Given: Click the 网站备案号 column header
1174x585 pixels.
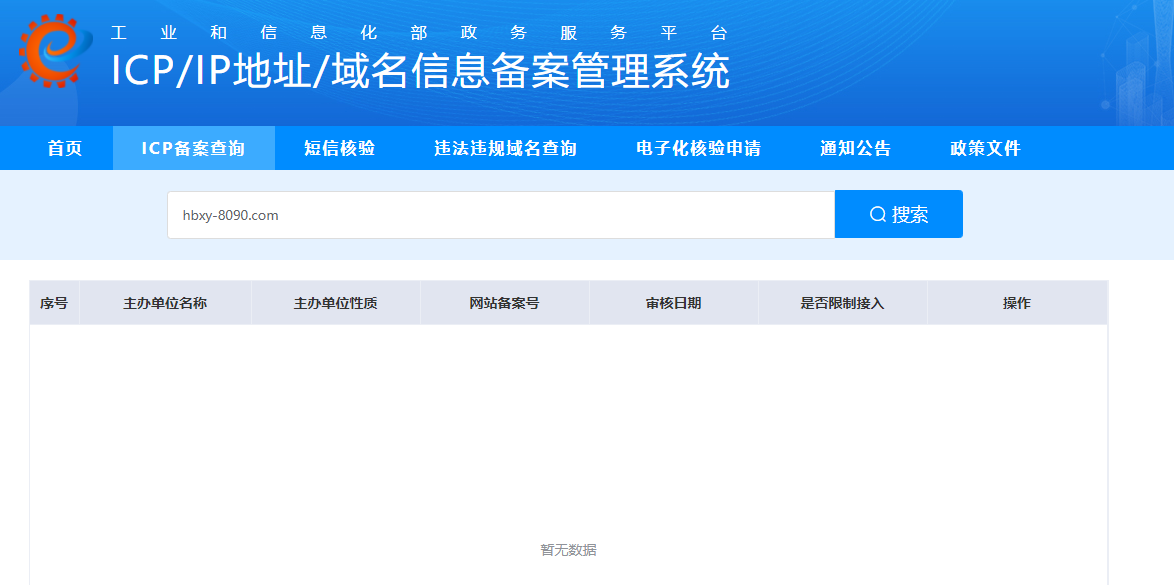Looking at the screenshot, I should (x=504, y=303).
